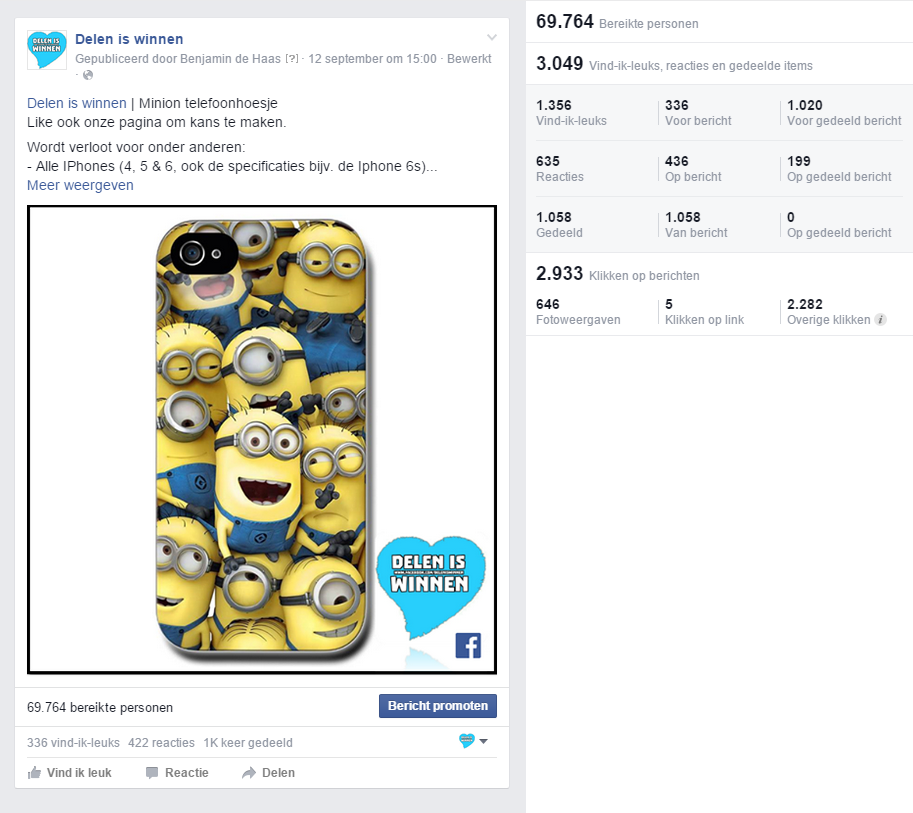The height and width of the screenshot is (813, 913).
Task: Click the thumbs-up Vind ik leuk icon
Action: click(x=34, y=773)
